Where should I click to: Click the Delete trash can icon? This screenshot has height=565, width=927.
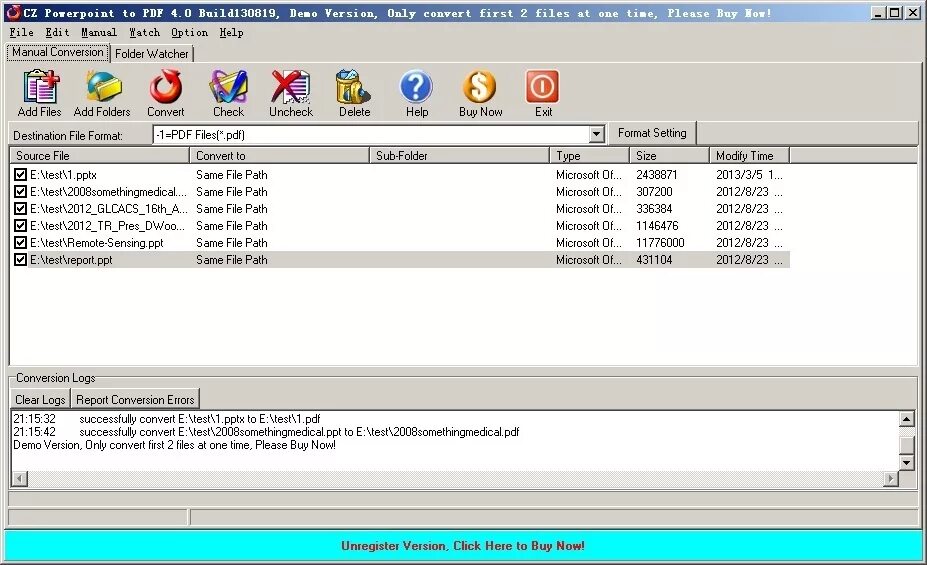click(x=354, y=87)
